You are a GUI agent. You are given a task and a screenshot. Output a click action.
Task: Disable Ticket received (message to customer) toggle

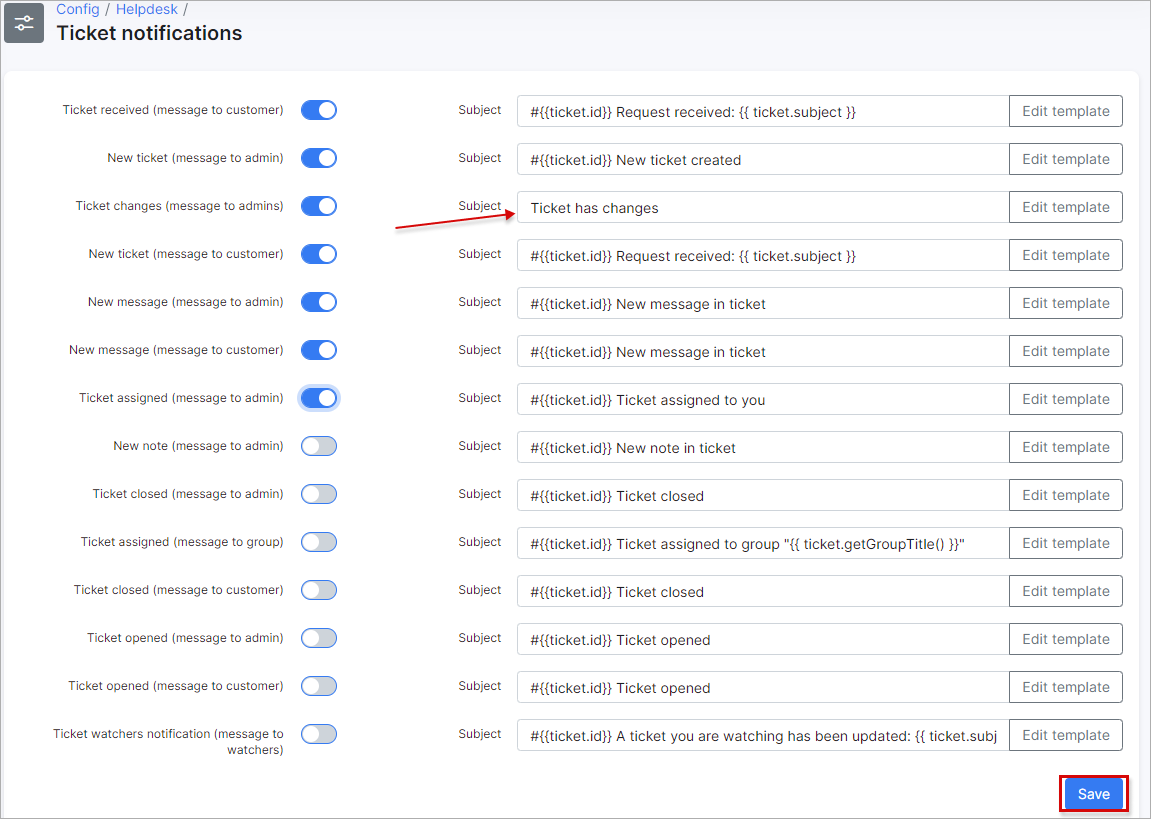[x=318, y=110]
